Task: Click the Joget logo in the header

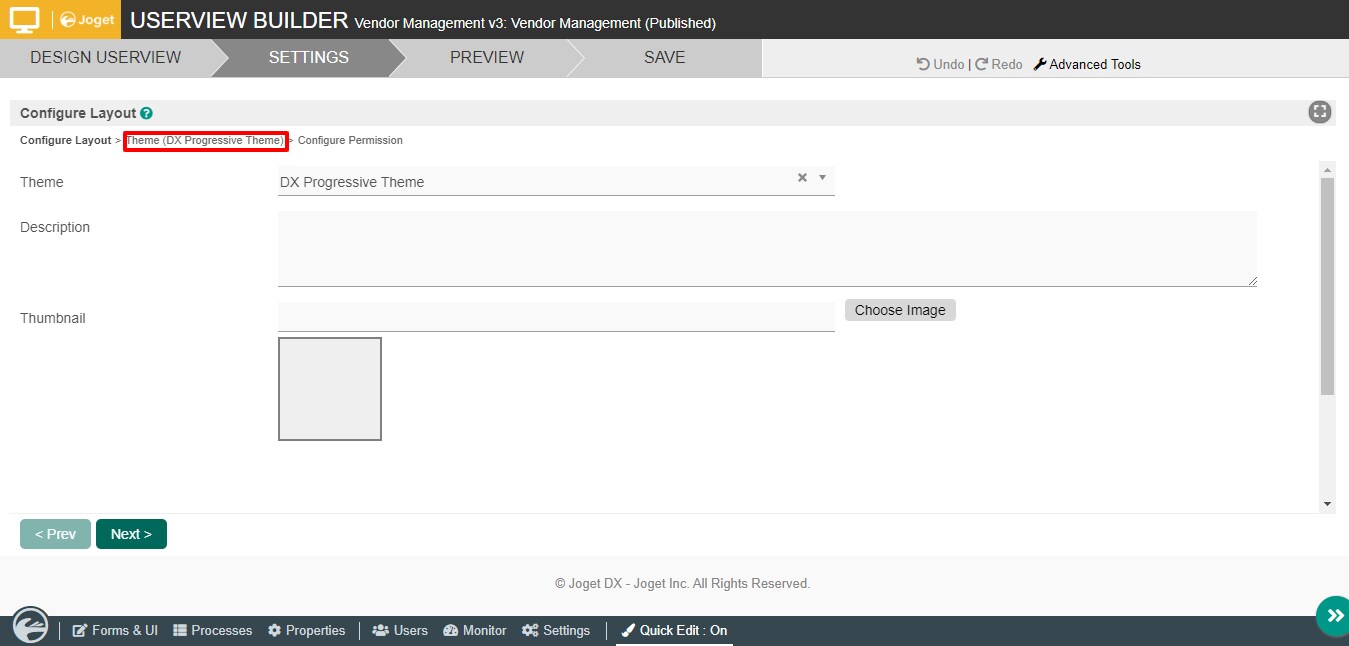Action: click(x=87, y=19)
